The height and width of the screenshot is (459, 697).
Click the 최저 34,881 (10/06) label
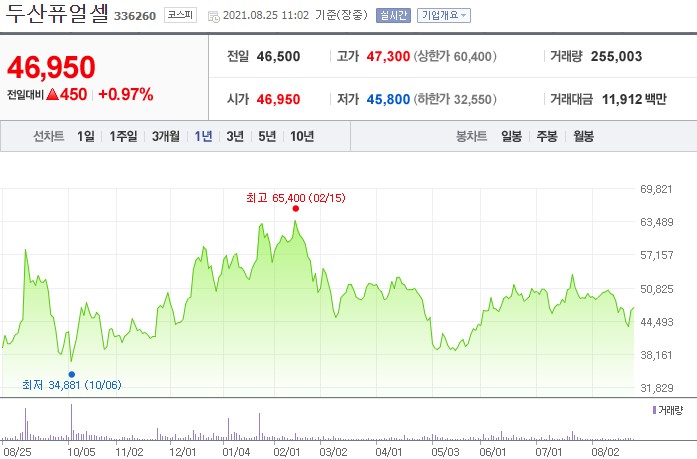(72, 385)
